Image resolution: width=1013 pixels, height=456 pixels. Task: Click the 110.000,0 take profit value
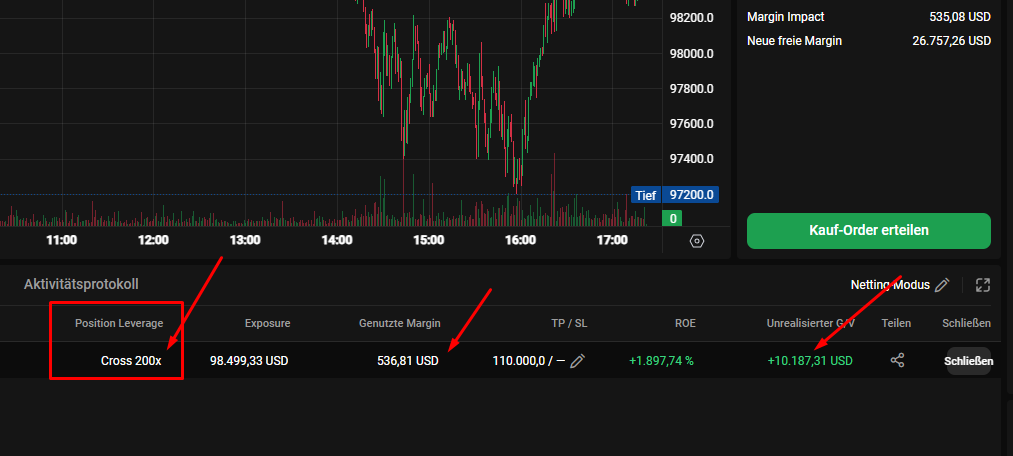518,361
